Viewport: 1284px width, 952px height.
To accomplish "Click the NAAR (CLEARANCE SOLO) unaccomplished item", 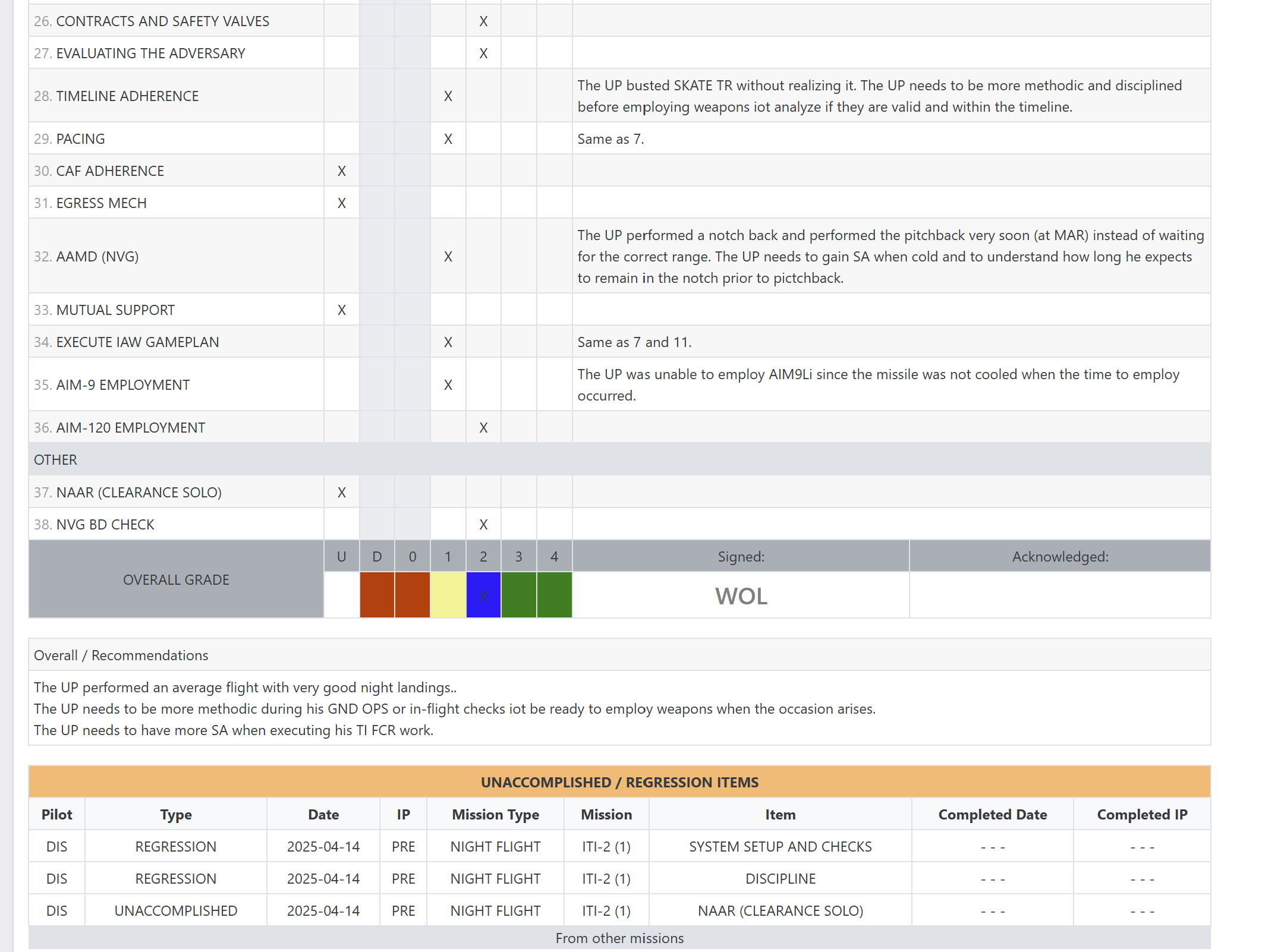I will click(781, 910).
